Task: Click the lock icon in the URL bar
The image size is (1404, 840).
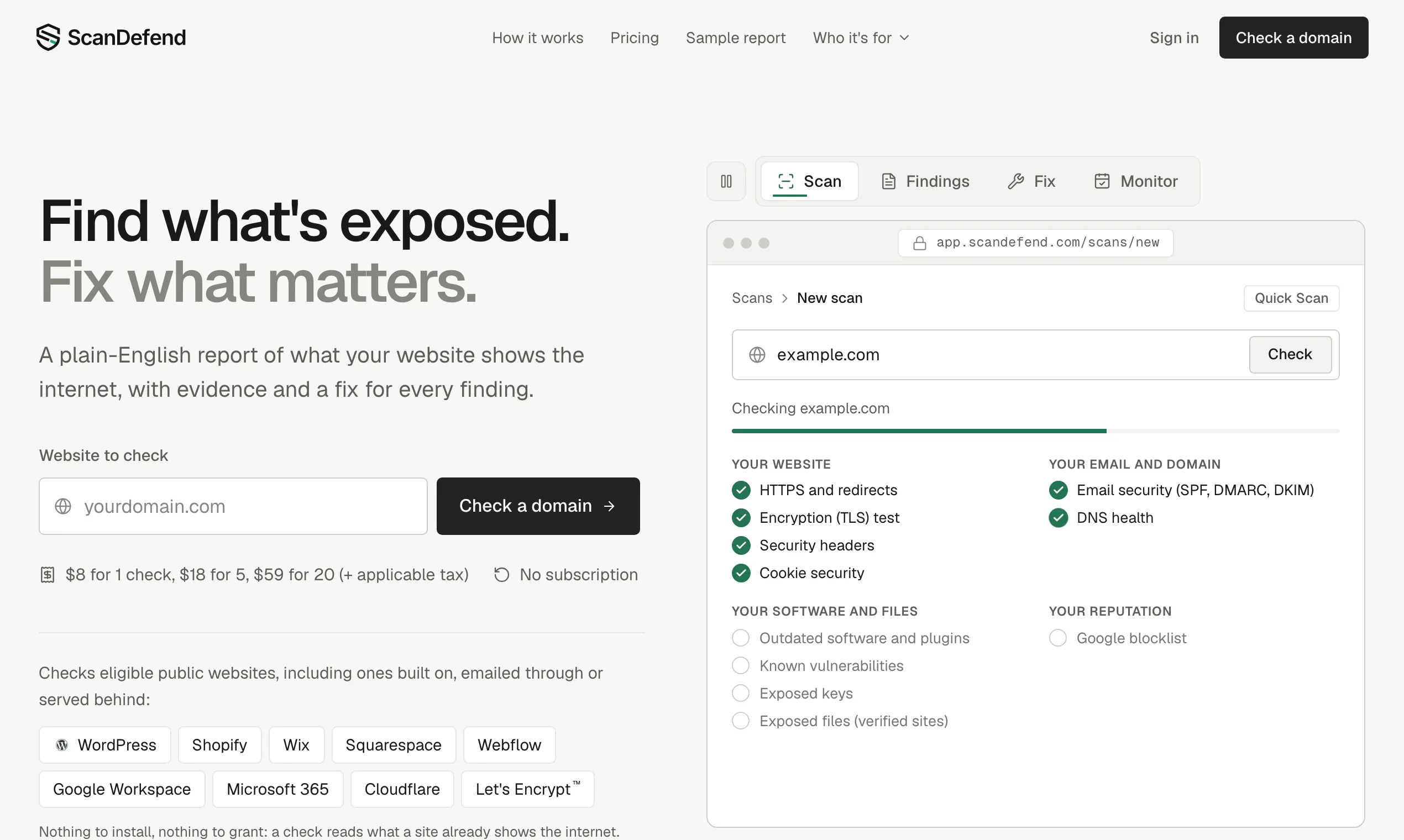Action: [x=920, y=243]
